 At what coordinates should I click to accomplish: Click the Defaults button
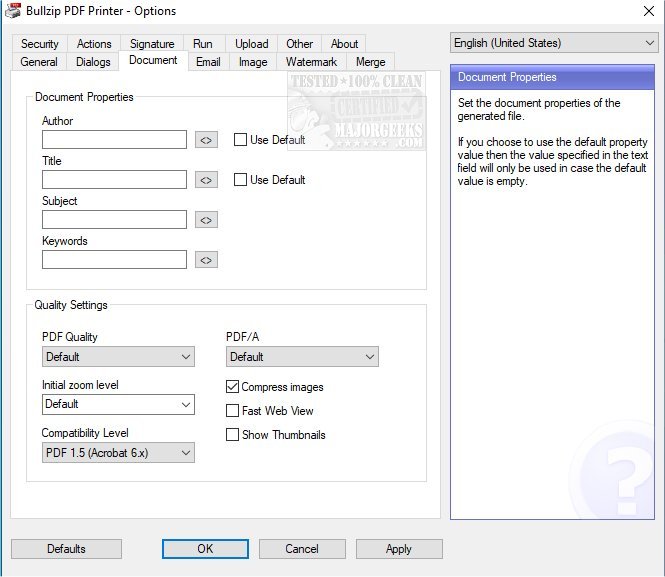coord(66,549)
